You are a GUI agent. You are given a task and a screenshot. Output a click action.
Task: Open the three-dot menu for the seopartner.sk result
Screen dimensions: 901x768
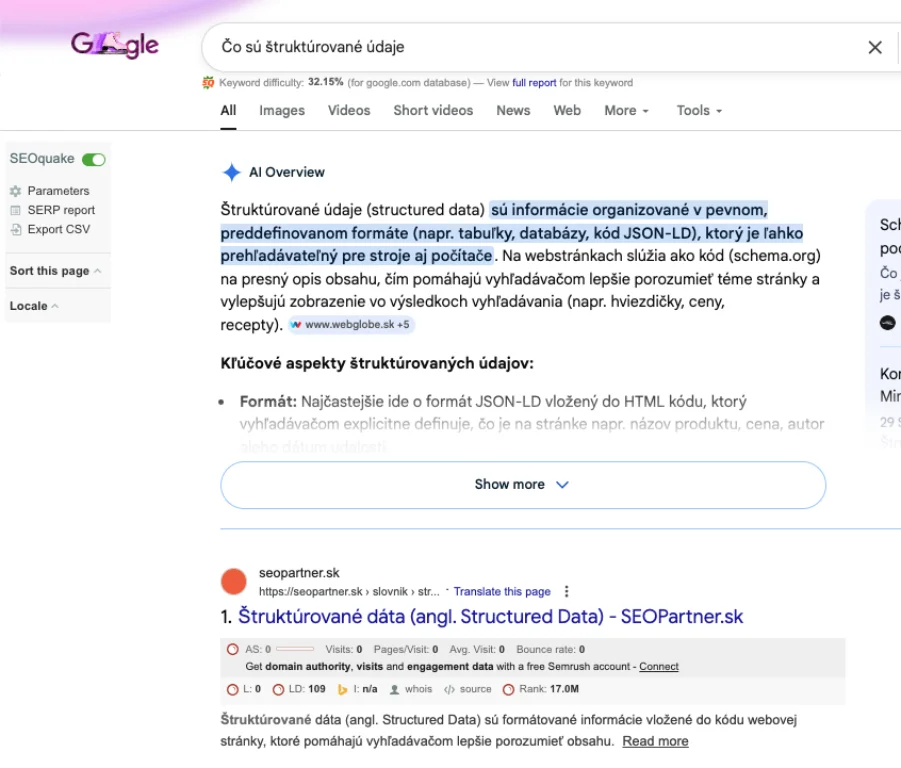coord(567,591)
